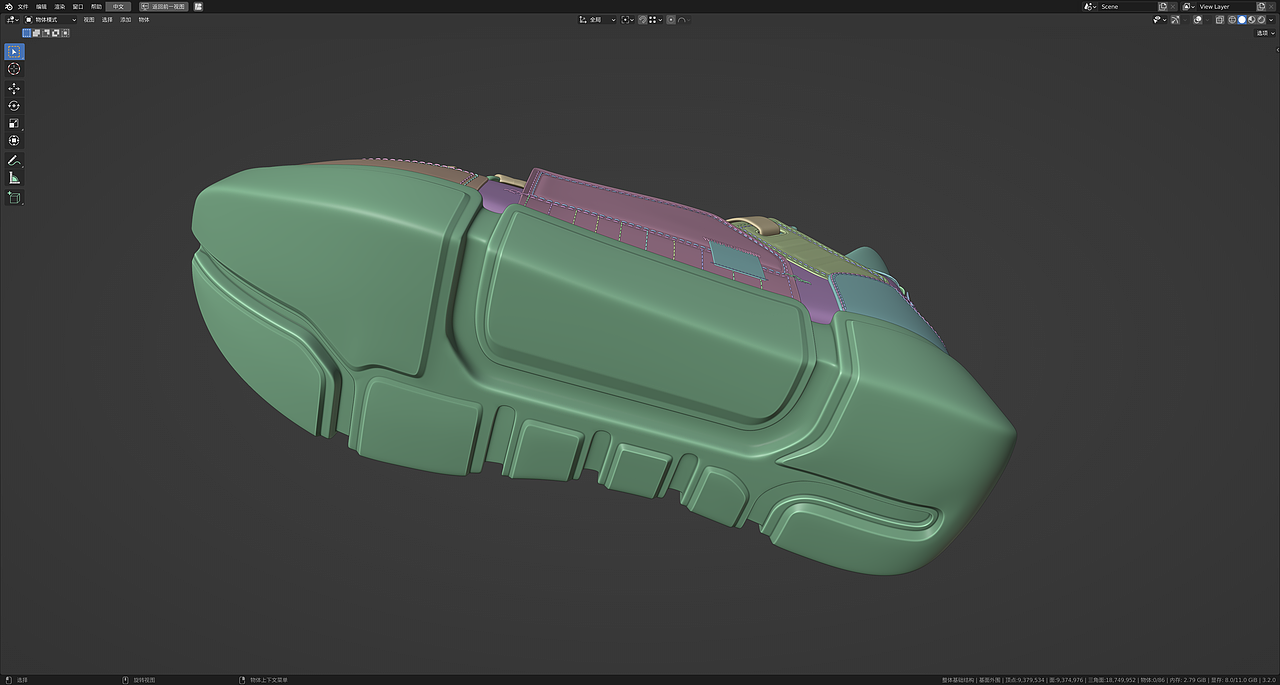Select the intersect-selection mode icon
This screenshot has height=685, width=1280.
[x=66, y=33]
